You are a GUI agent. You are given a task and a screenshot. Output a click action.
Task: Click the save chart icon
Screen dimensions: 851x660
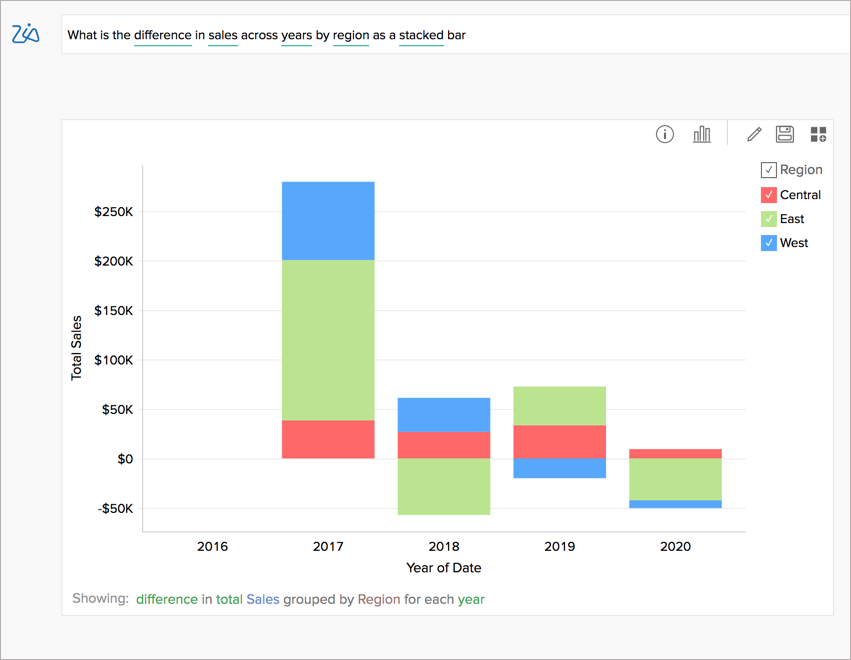click(x=784, y=133)
